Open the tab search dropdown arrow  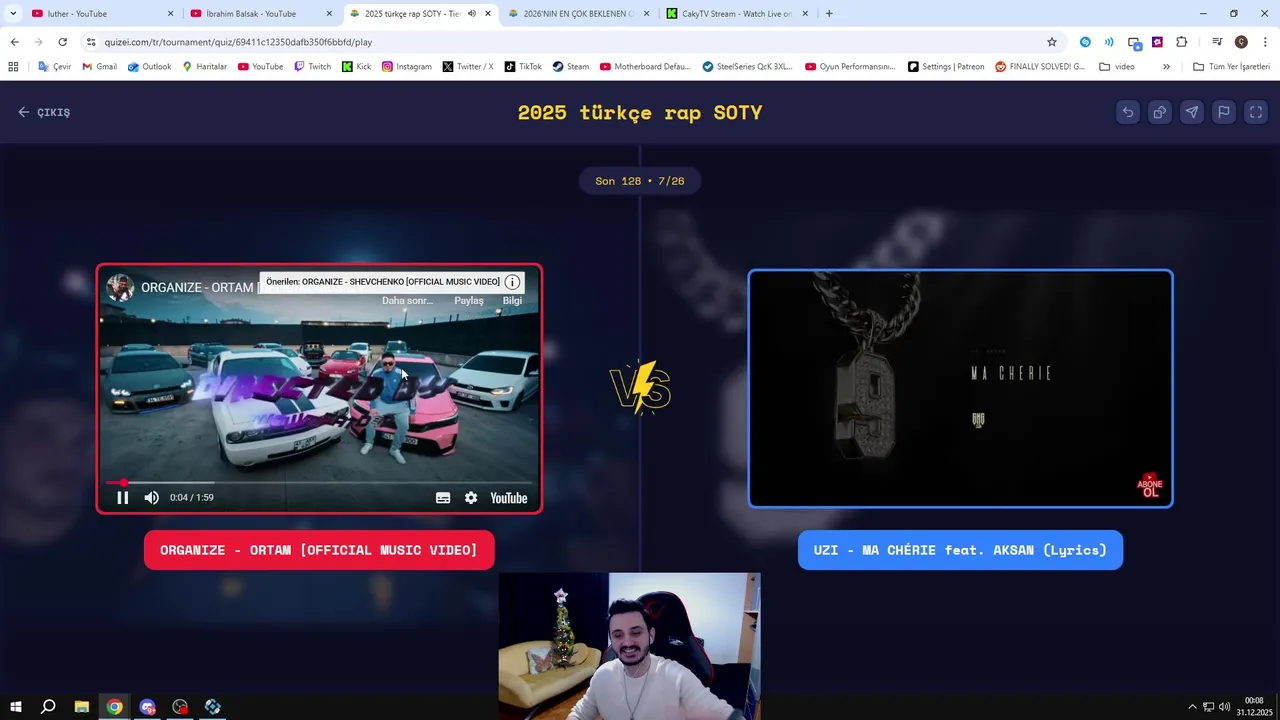click(x=13, y=14)
